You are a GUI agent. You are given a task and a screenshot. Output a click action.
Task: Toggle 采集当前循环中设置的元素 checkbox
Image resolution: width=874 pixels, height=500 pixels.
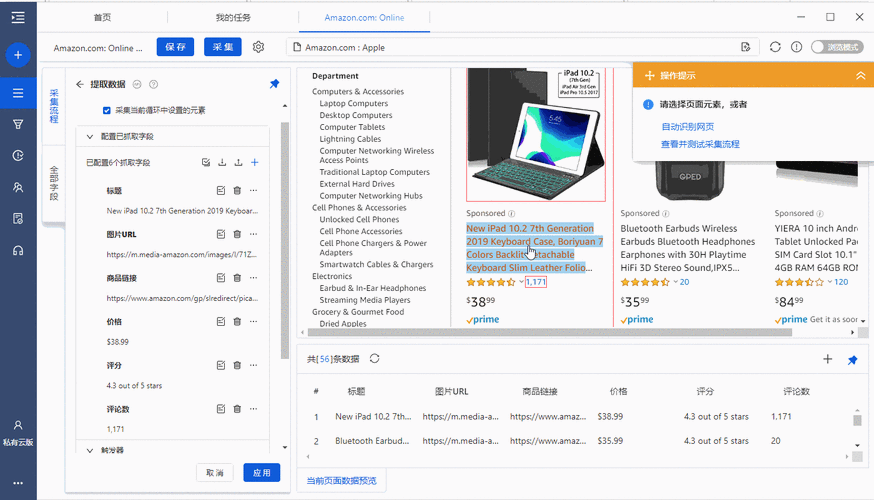pyautogui.click(x=106, y=110)
